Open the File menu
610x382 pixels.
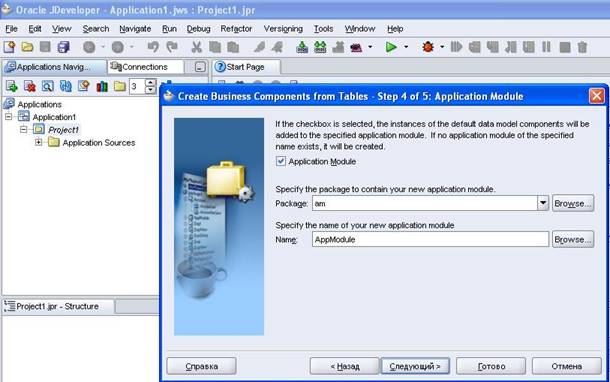tap(11, 29)
